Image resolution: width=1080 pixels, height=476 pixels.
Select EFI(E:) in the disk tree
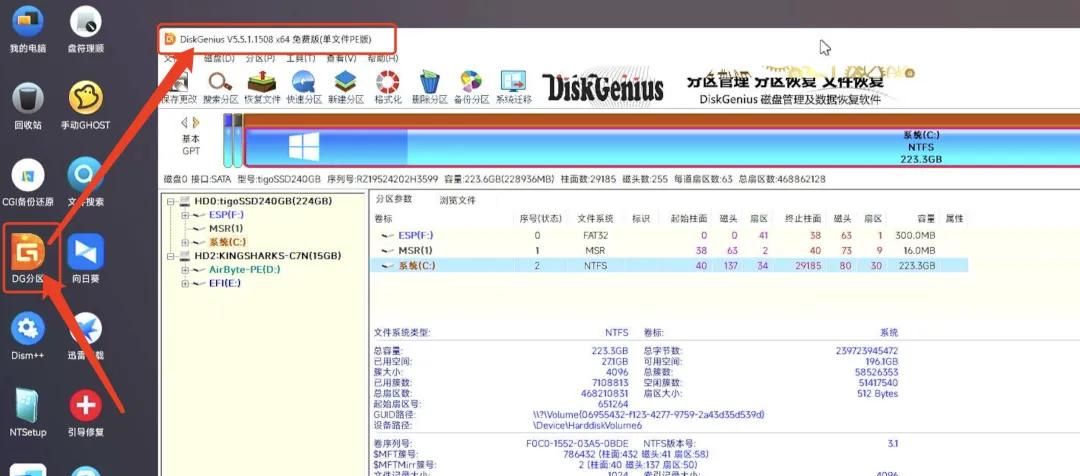[225, 283]
